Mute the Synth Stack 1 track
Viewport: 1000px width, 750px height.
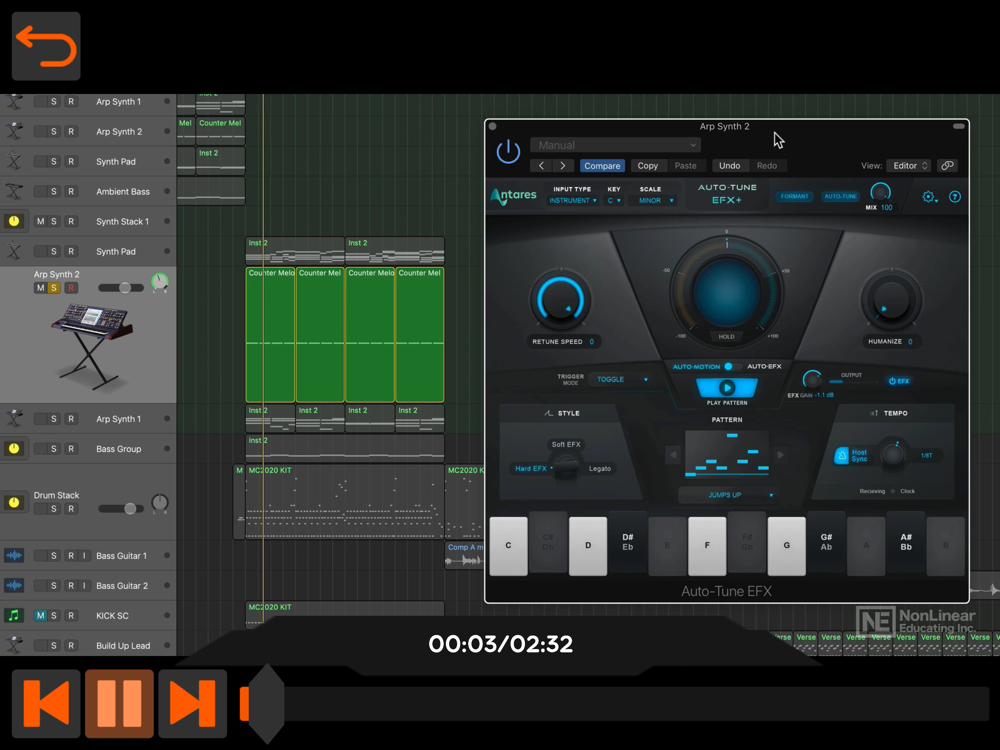tap(40, 221)
